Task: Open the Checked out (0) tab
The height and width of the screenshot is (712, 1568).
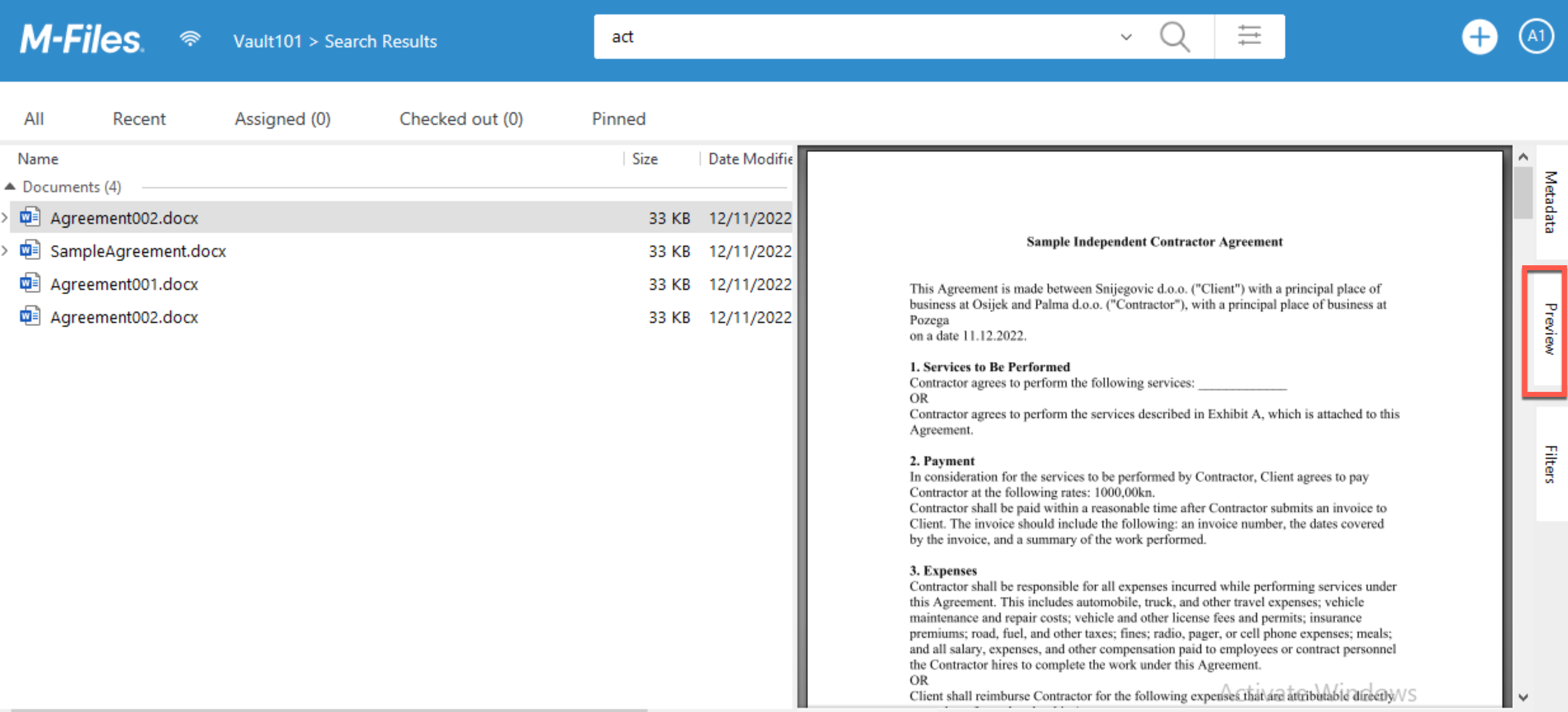Action: point(461,119)
